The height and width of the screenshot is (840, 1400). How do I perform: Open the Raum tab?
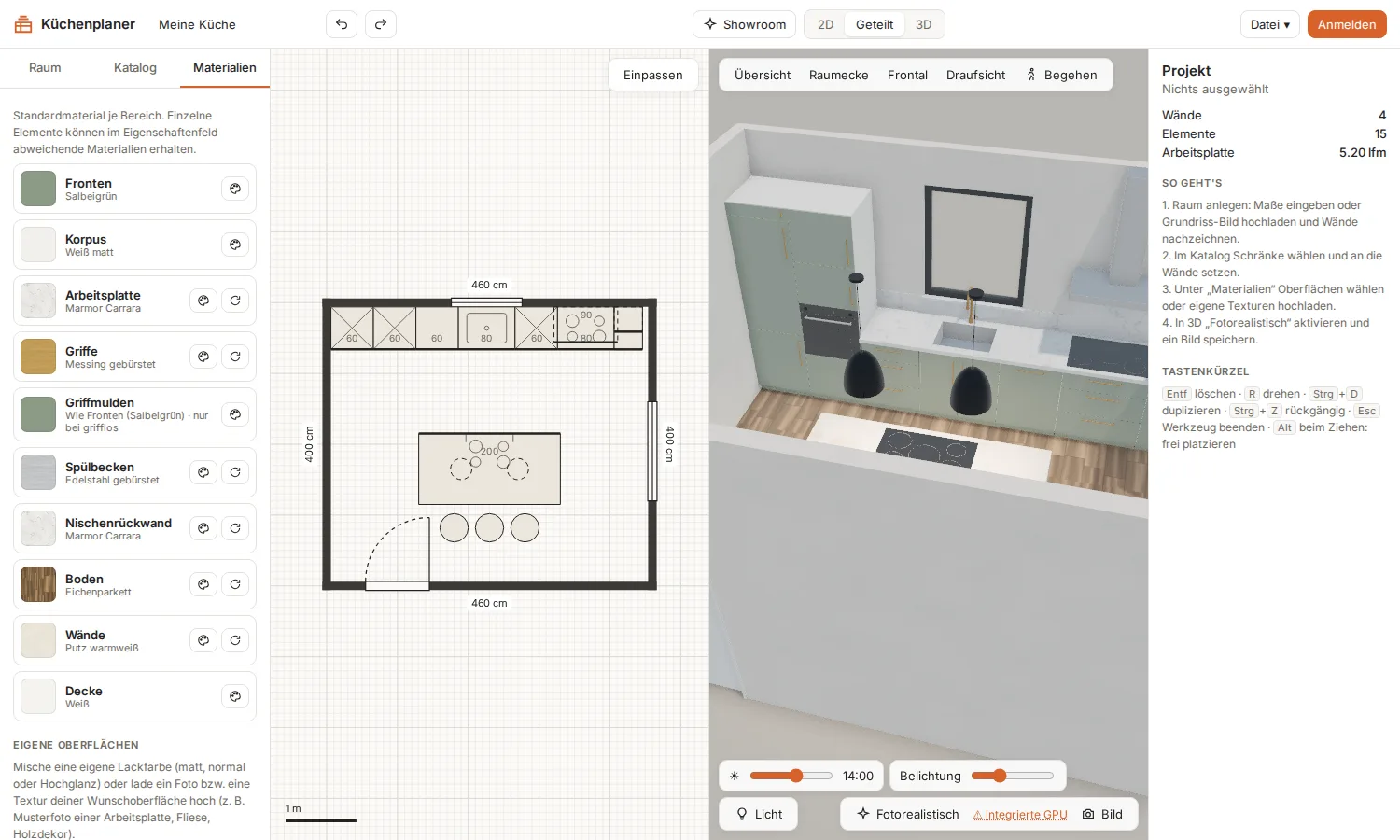[45, 68]
